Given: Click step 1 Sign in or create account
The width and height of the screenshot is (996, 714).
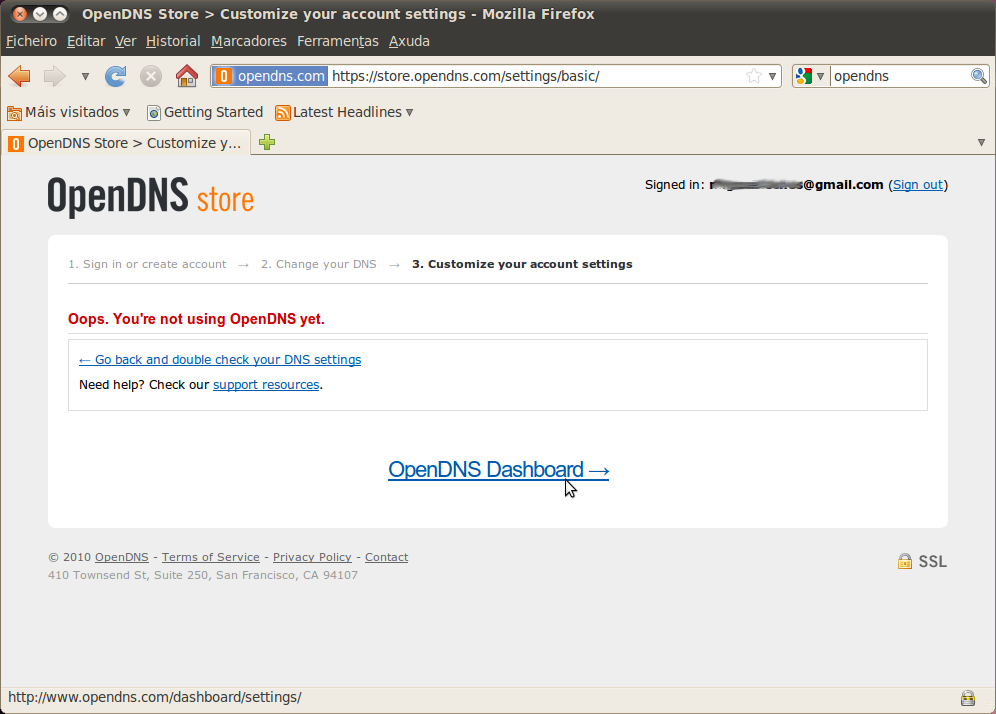Looking at the screenshot, I should point(147,264).
